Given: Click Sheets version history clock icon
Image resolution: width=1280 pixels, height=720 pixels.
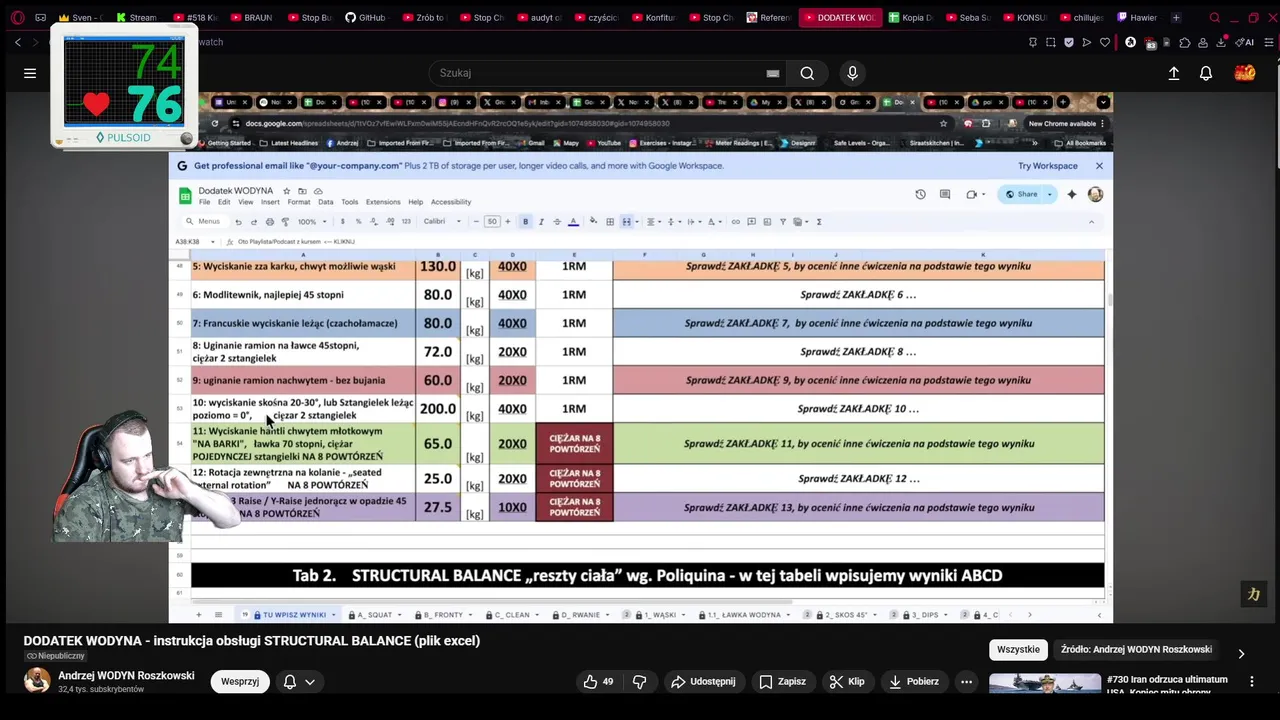Looking at the screenshot, I should 920,194.
